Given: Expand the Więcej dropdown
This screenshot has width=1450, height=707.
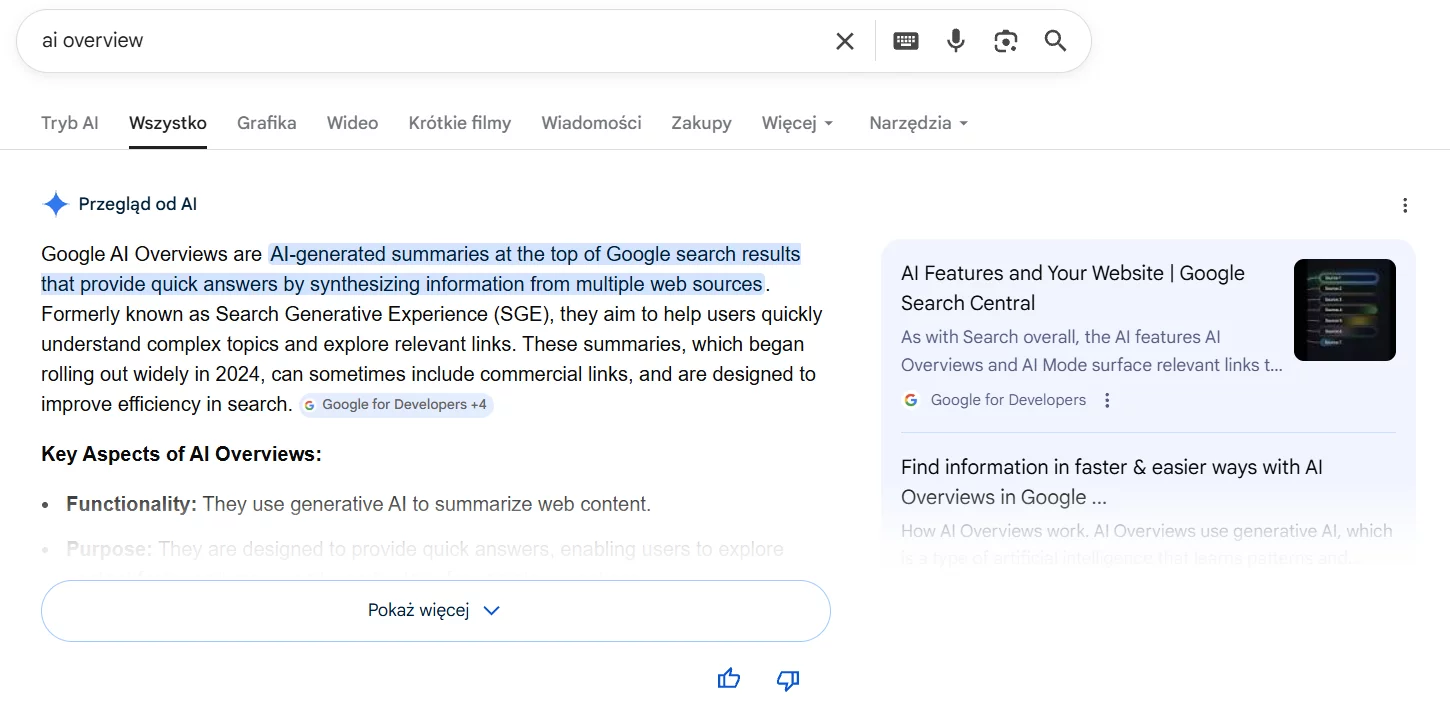Looking at the screenshot, I should click(x=797, y=123).
